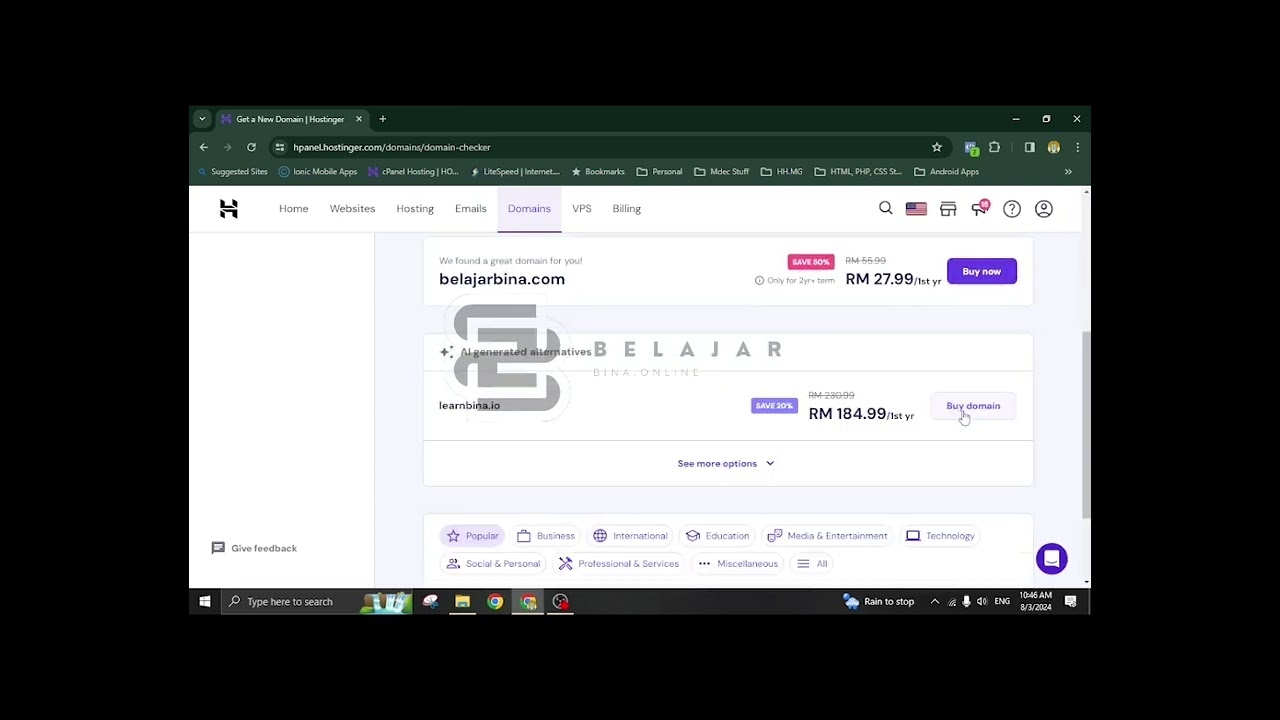This screenshot has width=1280, height=720.
Task: View site information icon in address bar
Action: point(279,147)
